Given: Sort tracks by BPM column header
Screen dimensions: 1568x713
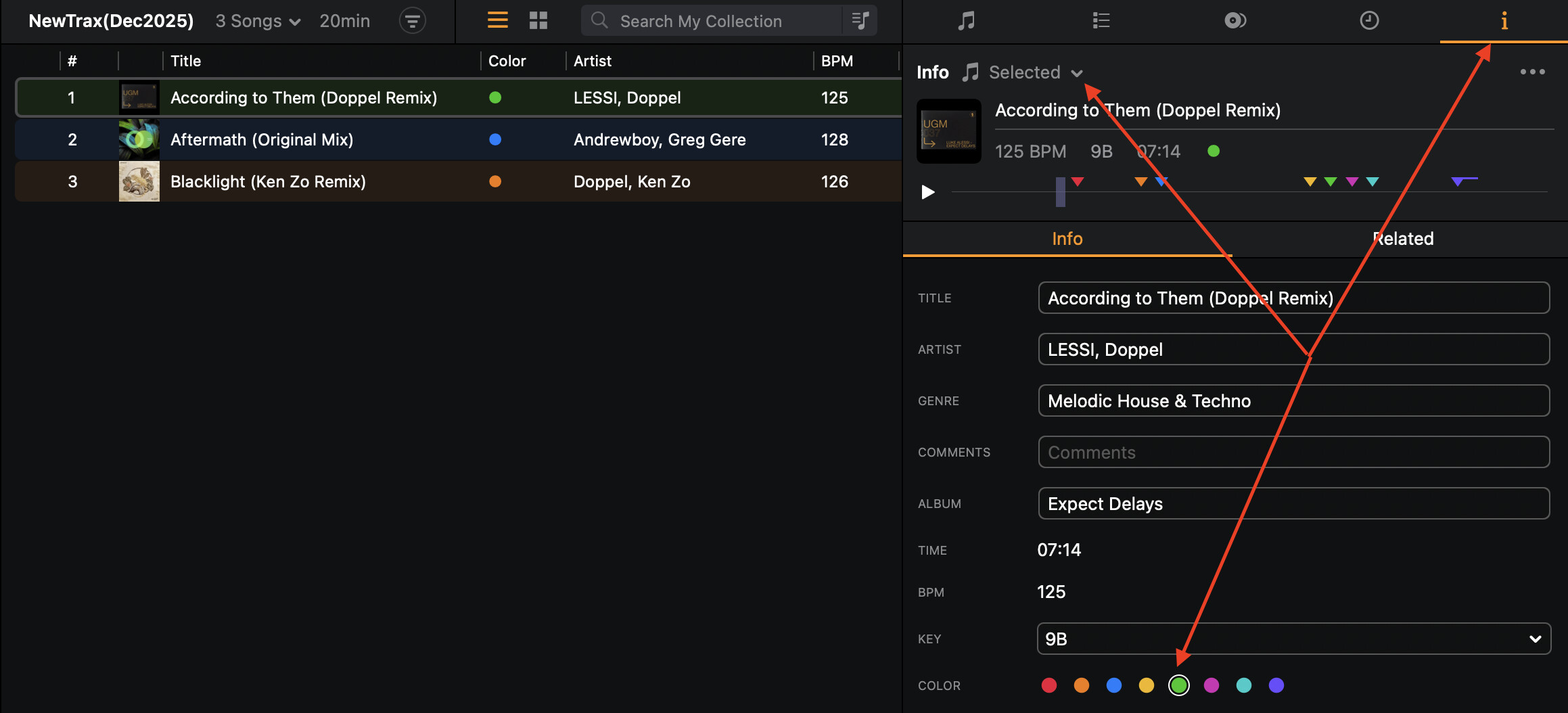Looking at the screenshot, I should point(837,61).
